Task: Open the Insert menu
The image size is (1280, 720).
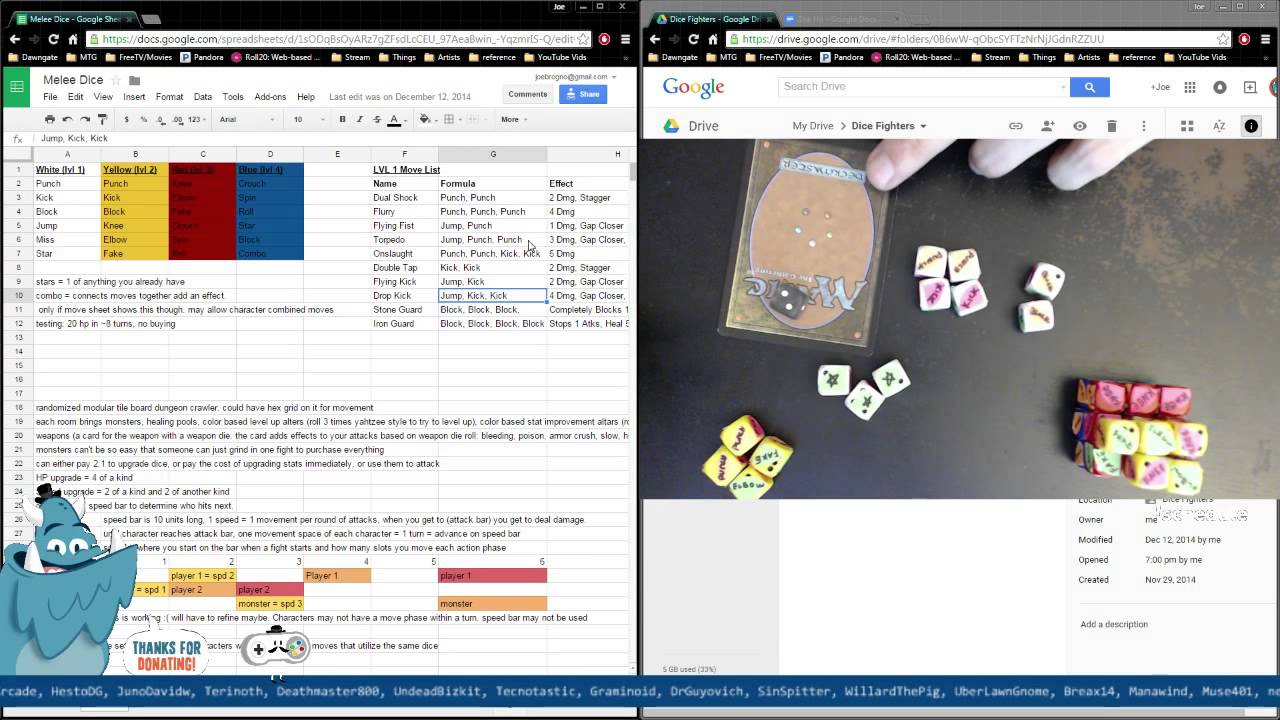Action: 134,97
